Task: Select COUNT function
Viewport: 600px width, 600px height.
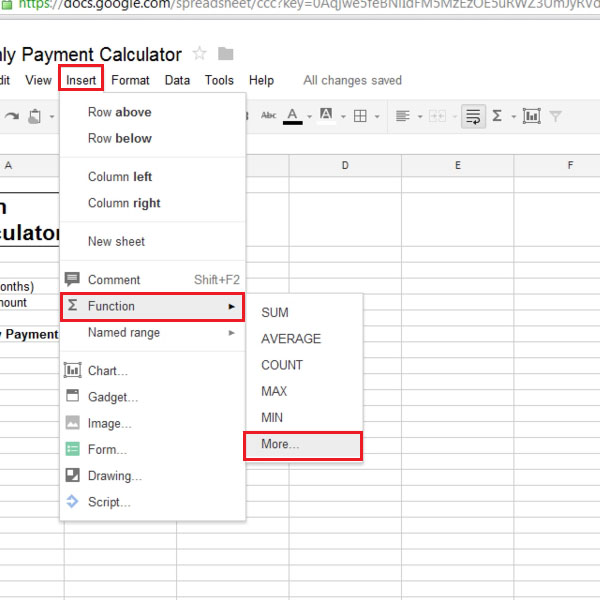Action: (304, 365)
